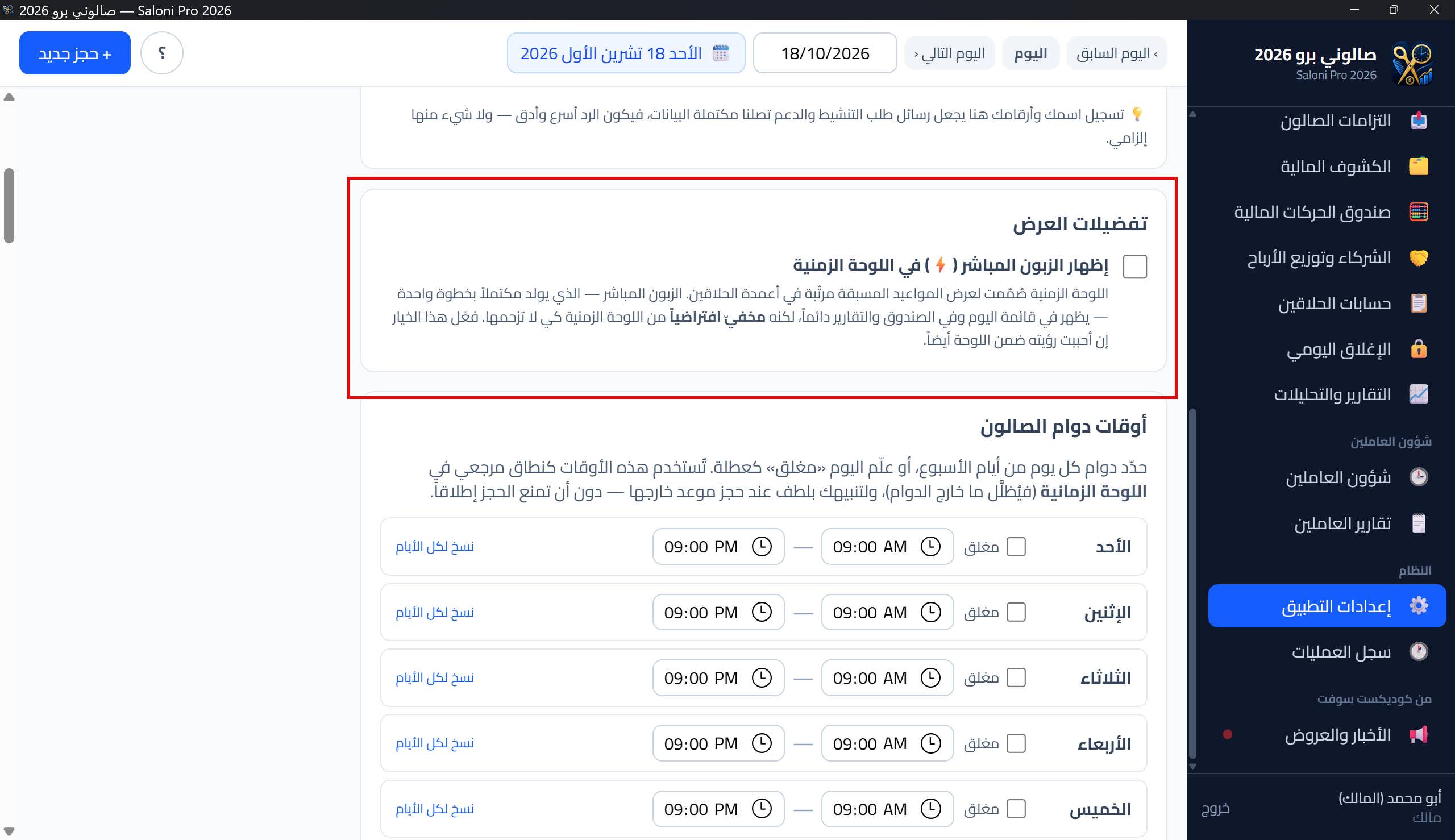Viewport: 1455px width, 840px height.
Task: Click the الأحد 18 تشرين الأول 2026 date display
Action: [626, 53]
